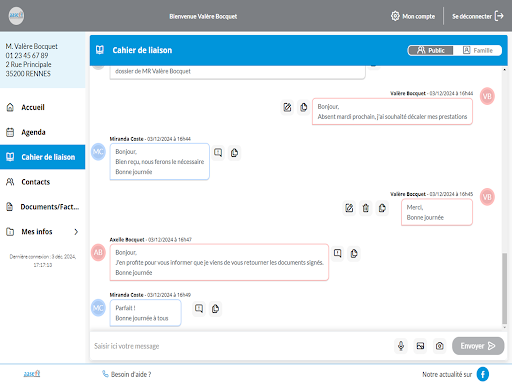Click the Envoyer send button
Image resolution: width=512 pixels, height=384 pixels.
tap(478, 346)
